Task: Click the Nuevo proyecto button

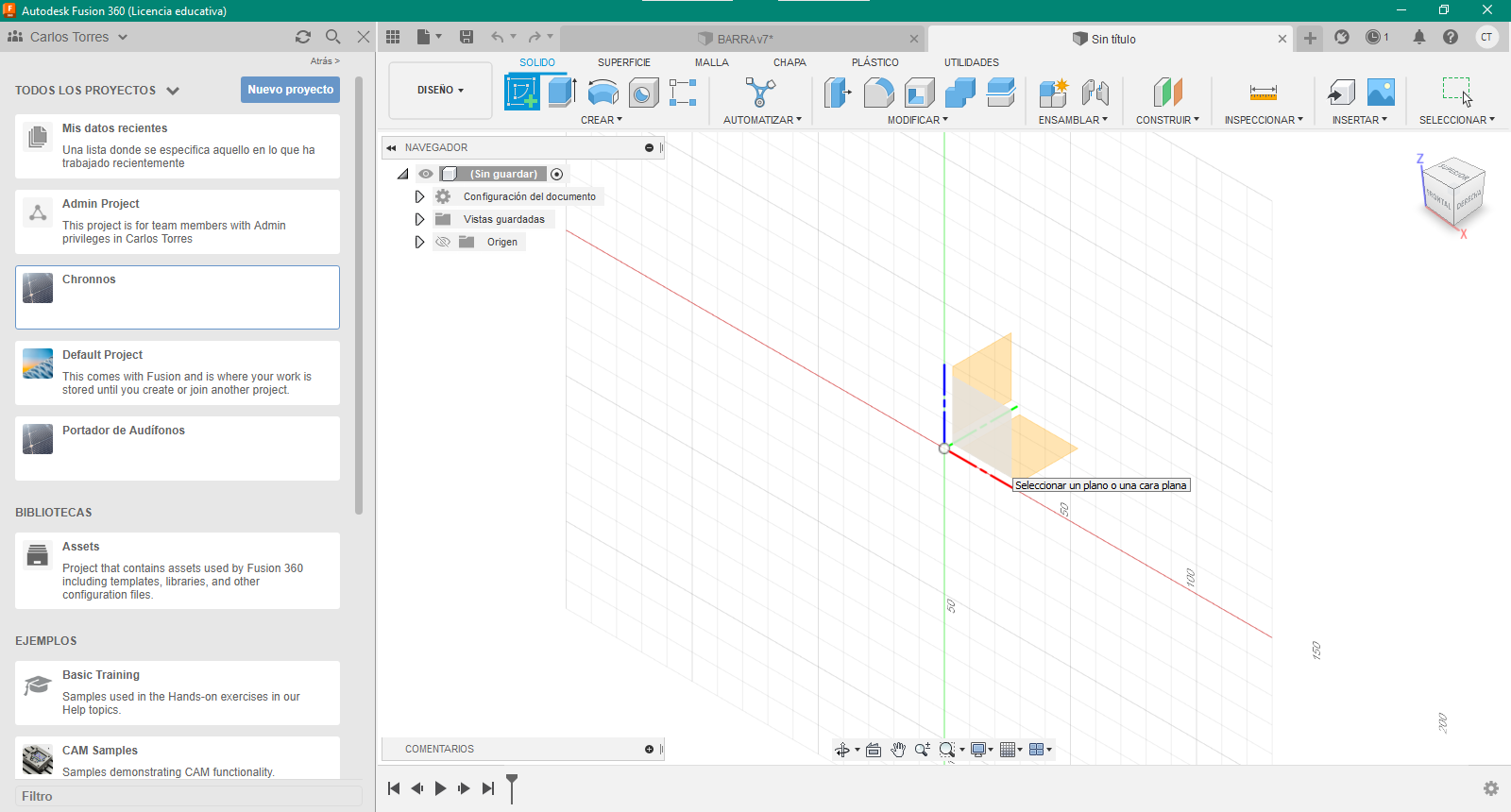Action: tap(290, 90)
